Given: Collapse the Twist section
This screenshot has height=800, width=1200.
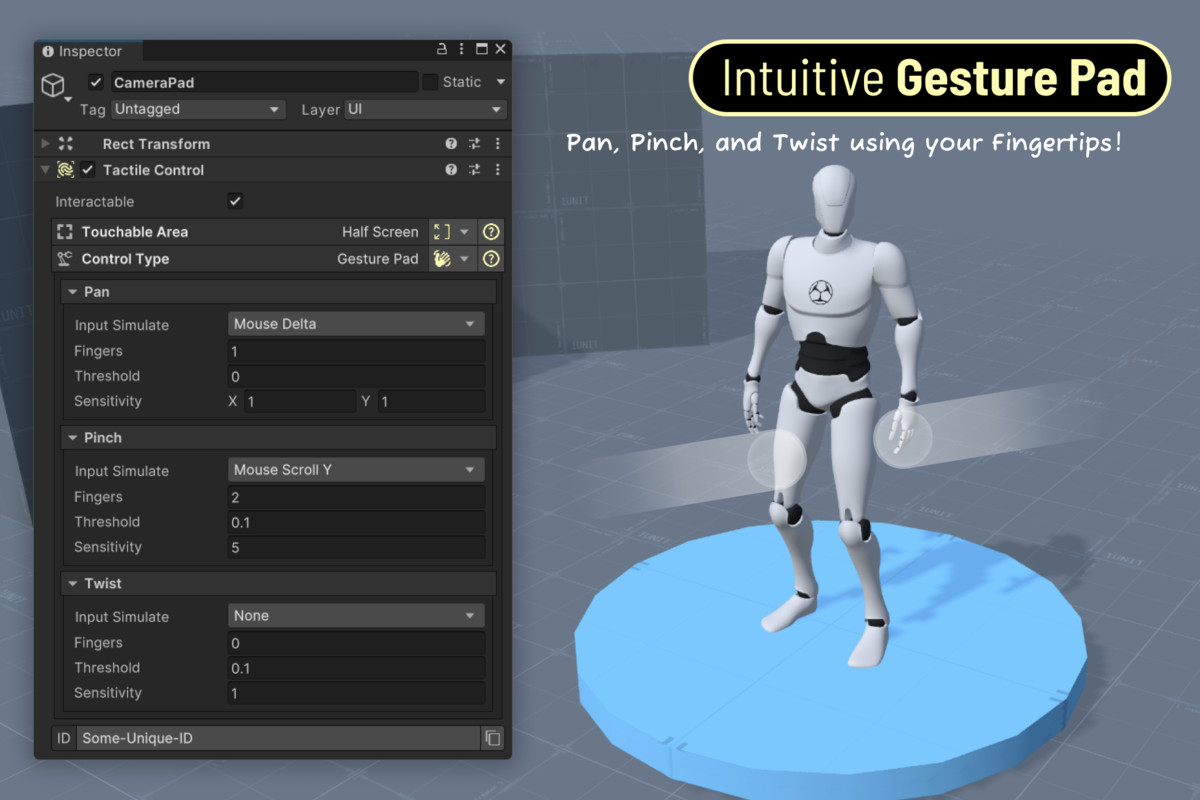Looking at the screenshot, I should pyautogui.click(x=73, y=584).
